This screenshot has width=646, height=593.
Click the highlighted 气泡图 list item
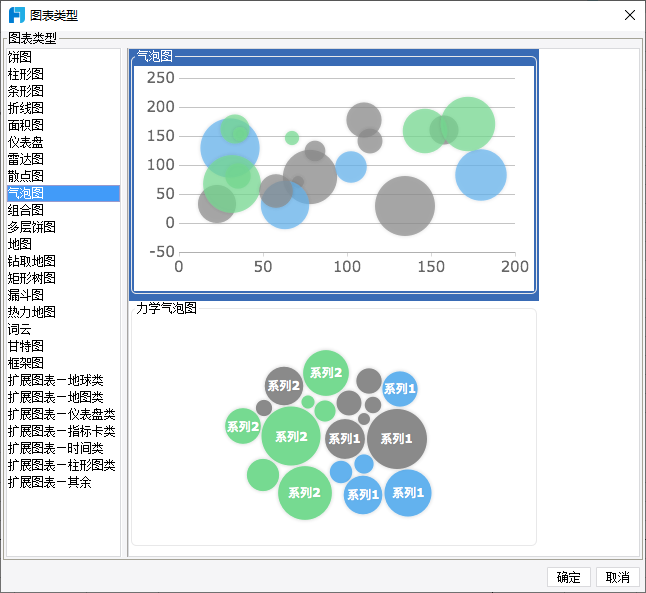[63, 193]
